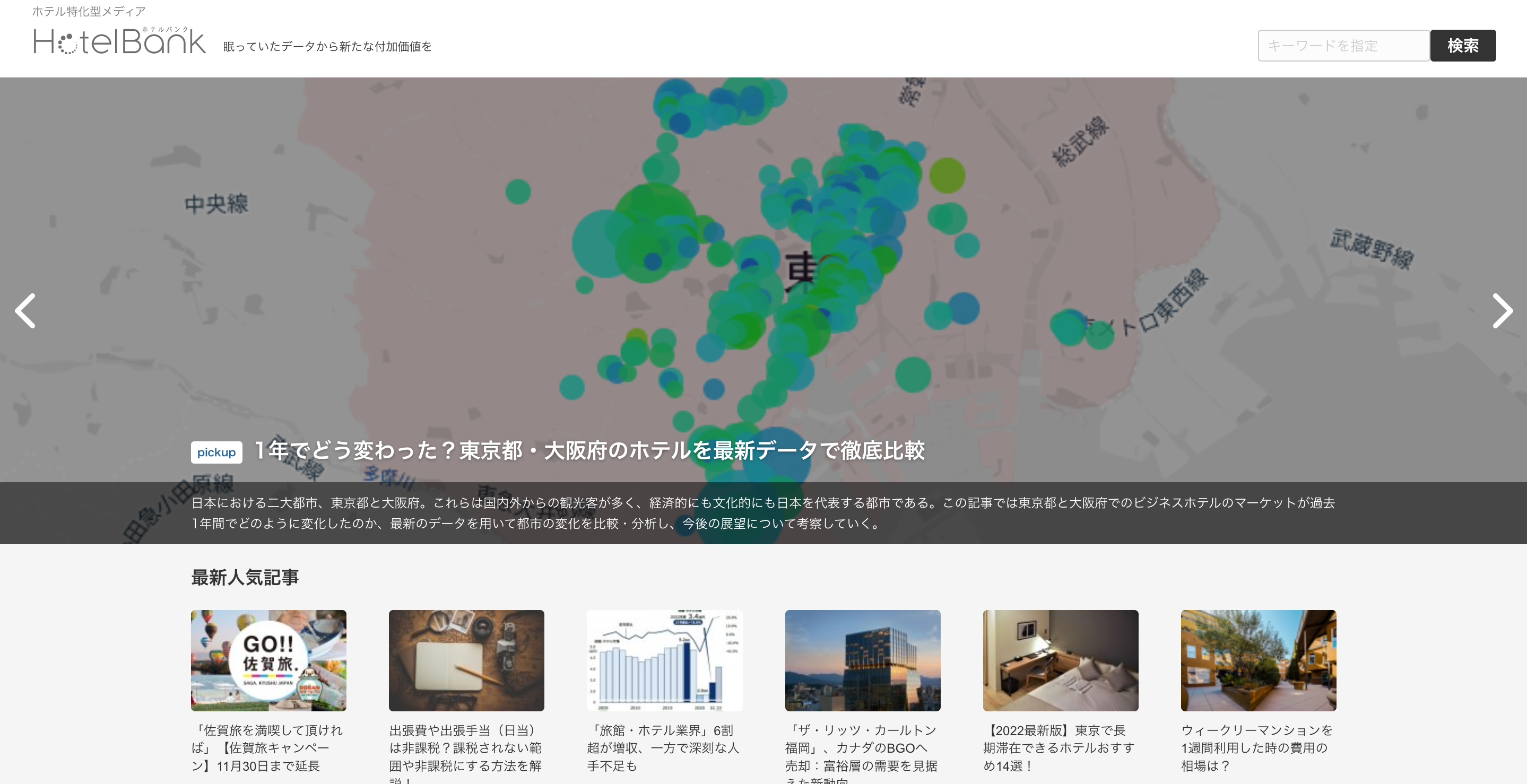Click the pickup badge label
This screenshot has width=1527, height=784.
click(x=216, y=452)
